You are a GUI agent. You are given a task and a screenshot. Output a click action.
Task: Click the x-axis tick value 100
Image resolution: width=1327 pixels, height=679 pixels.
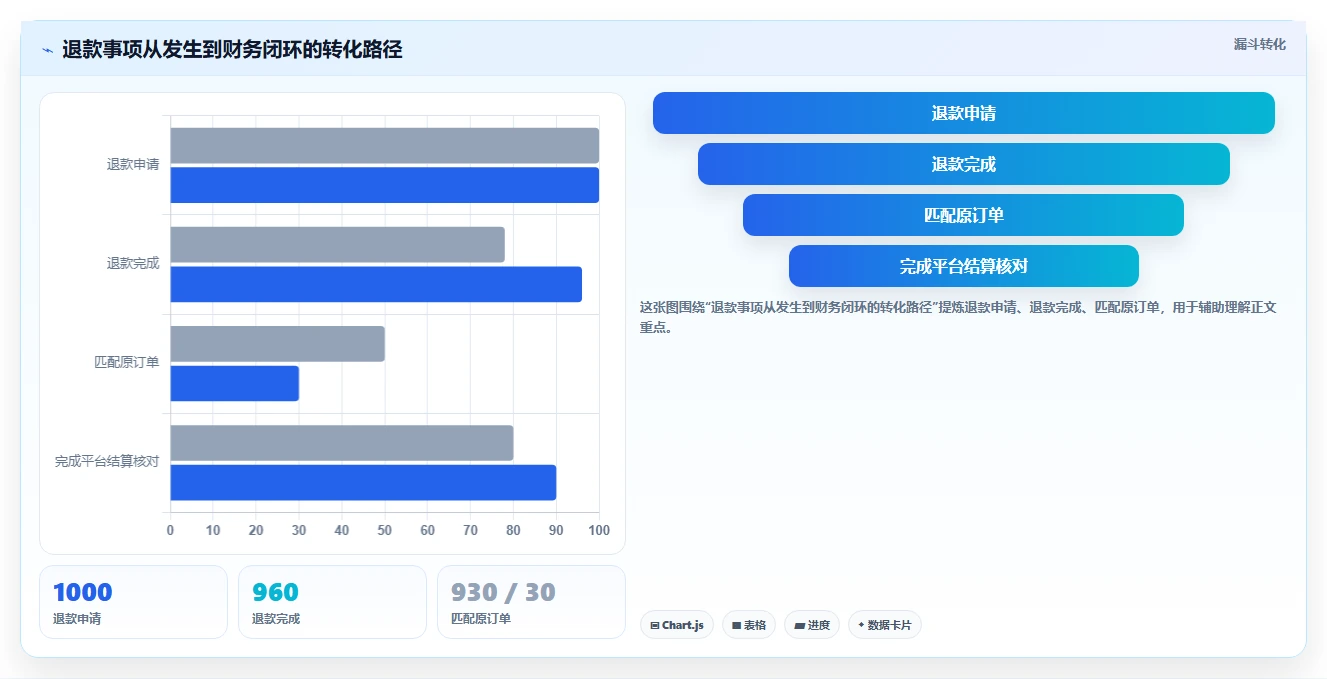pos(599,530)
